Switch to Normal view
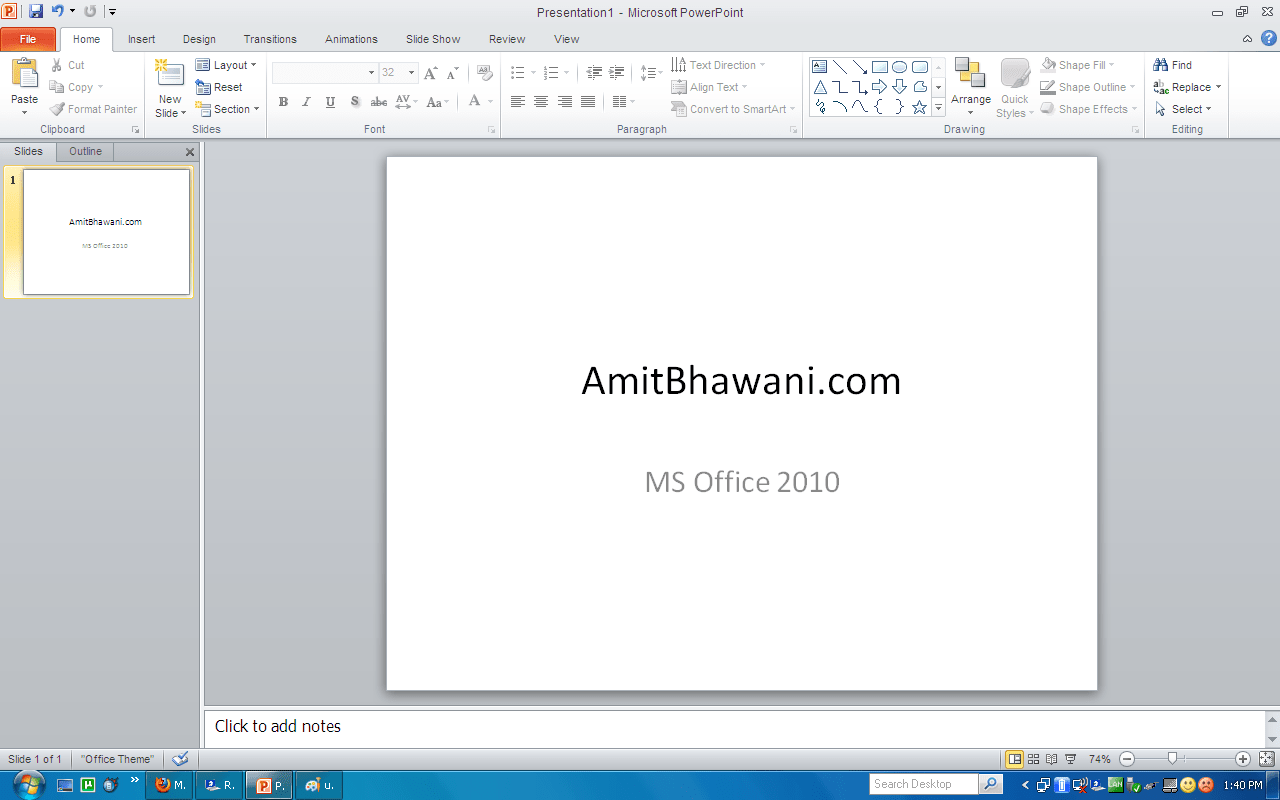Viewport: 1280px width, 800px height. [1014, 759]
